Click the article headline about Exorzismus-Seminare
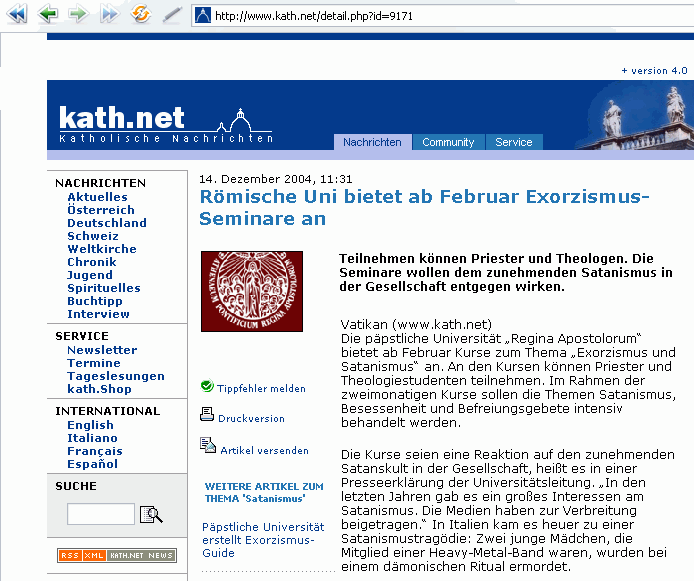The image size is (694, 581). (x=424, y=208)
